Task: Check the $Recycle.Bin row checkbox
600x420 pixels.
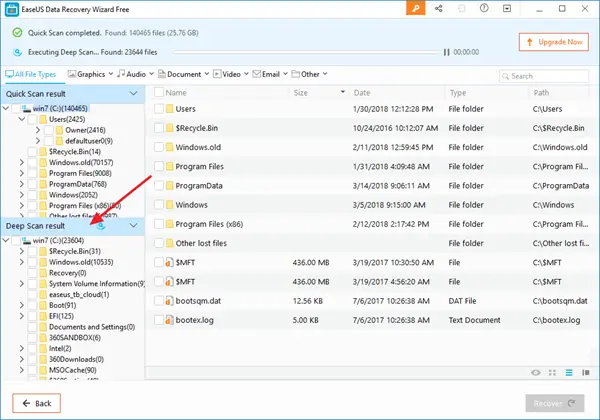Action: click(159, 128)
